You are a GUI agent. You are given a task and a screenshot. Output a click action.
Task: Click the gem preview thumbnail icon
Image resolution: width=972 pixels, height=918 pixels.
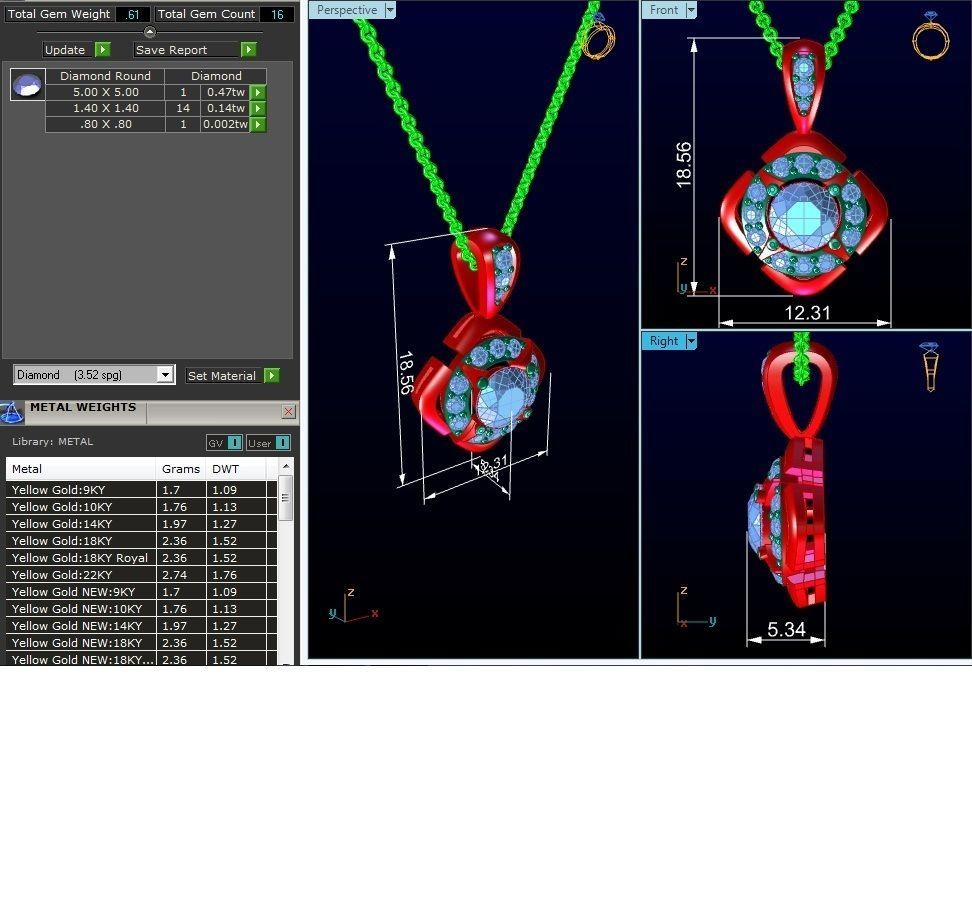[28, 84]
